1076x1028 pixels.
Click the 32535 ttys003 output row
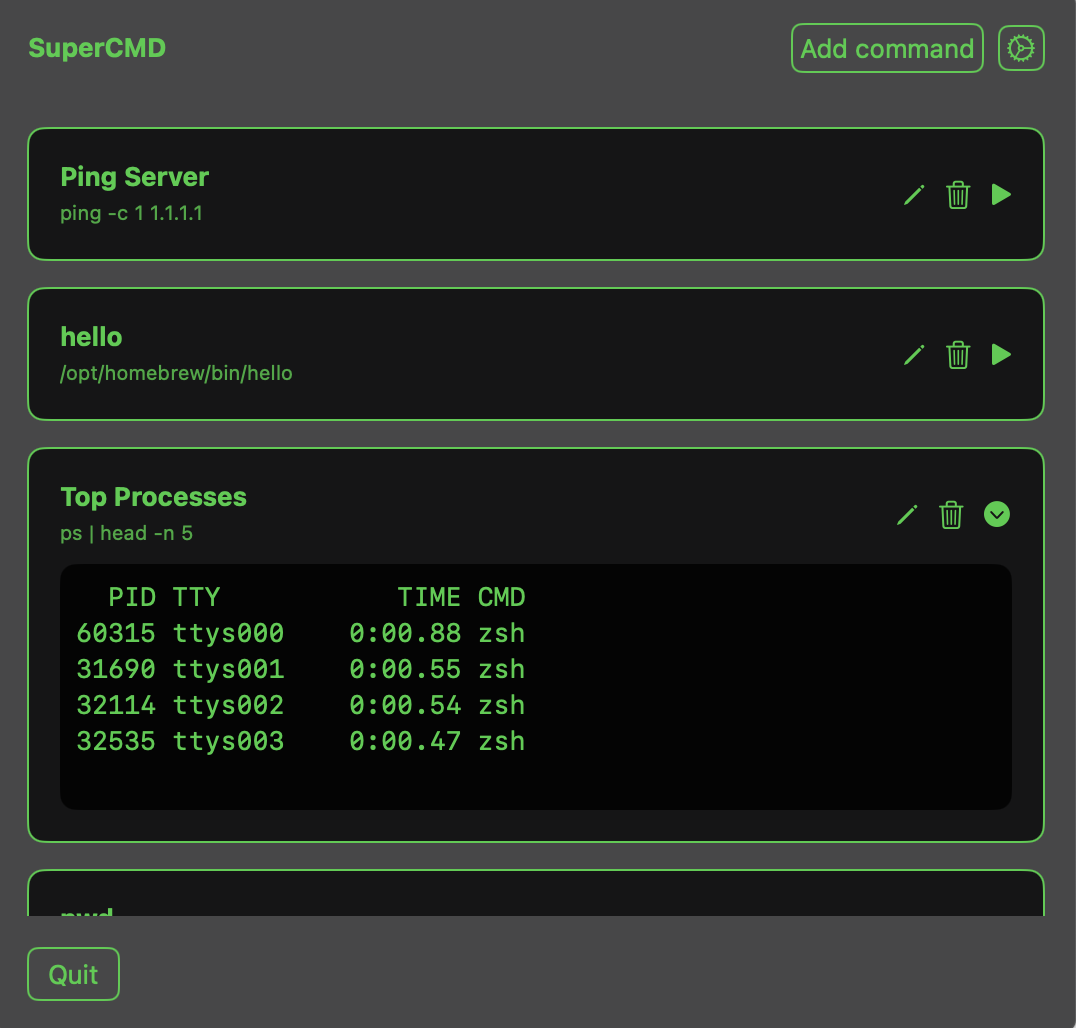click(301, 741)
